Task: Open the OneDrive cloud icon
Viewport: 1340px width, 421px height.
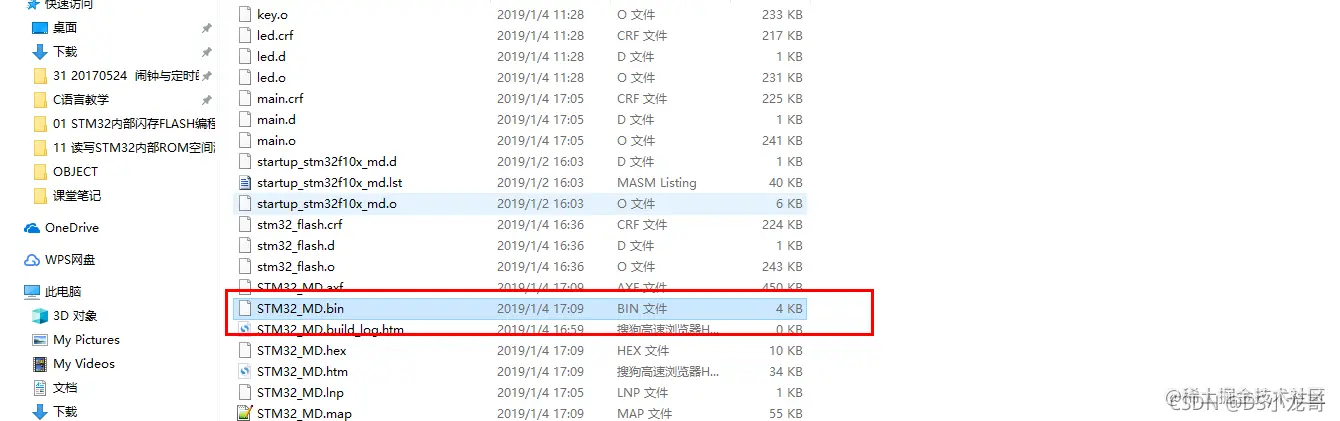Action: [32, 228]
